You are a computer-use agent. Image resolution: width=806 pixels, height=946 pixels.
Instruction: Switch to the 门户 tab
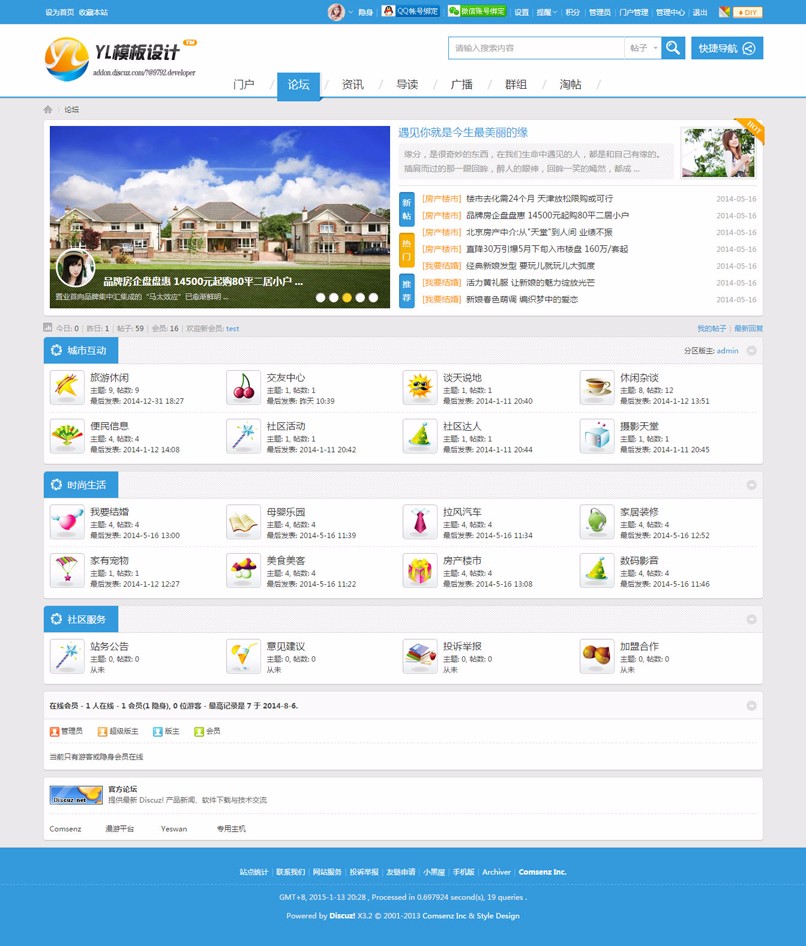(243, 85)
